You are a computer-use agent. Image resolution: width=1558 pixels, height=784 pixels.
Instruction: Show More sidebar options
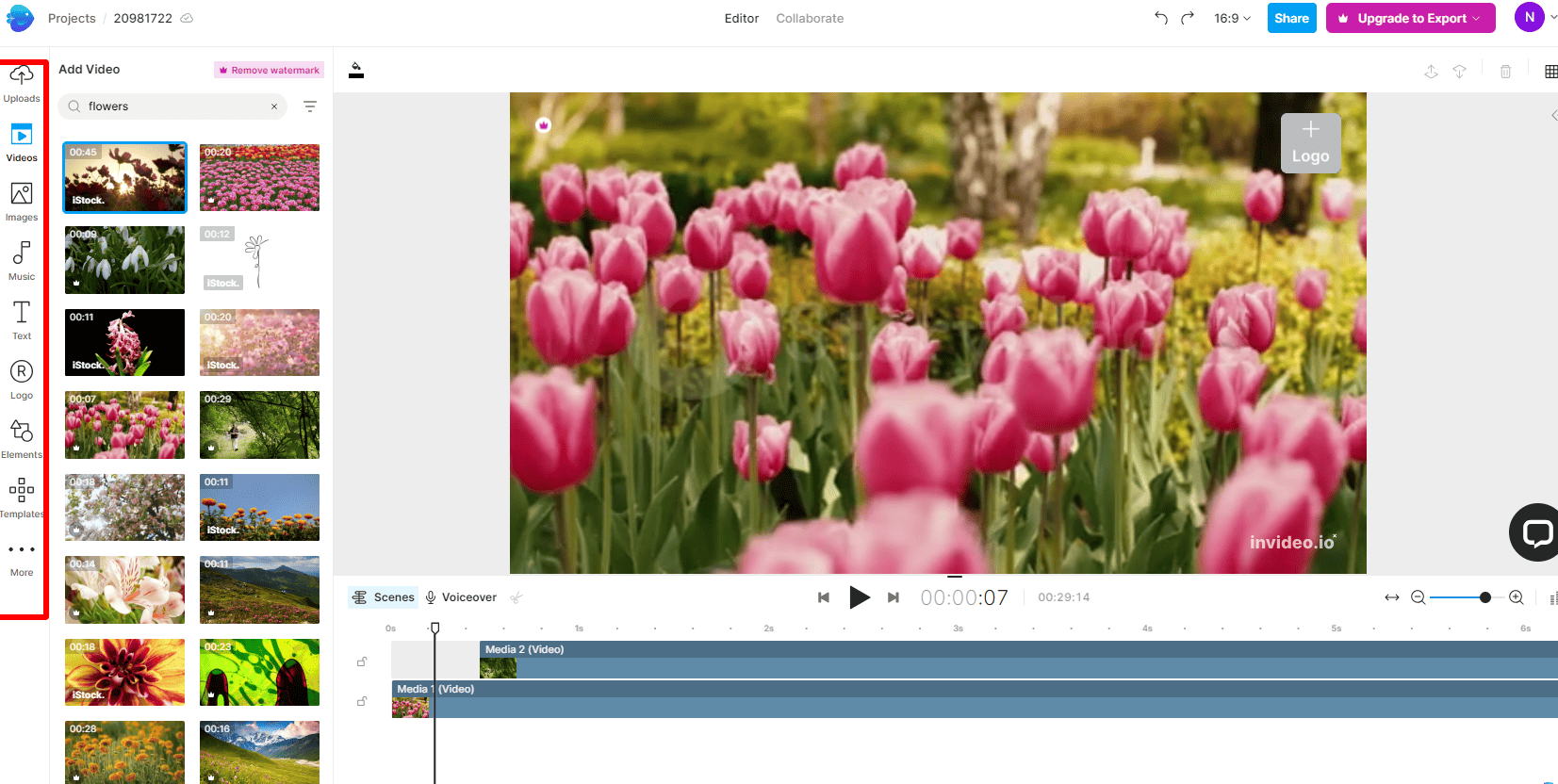click(22, 560)
